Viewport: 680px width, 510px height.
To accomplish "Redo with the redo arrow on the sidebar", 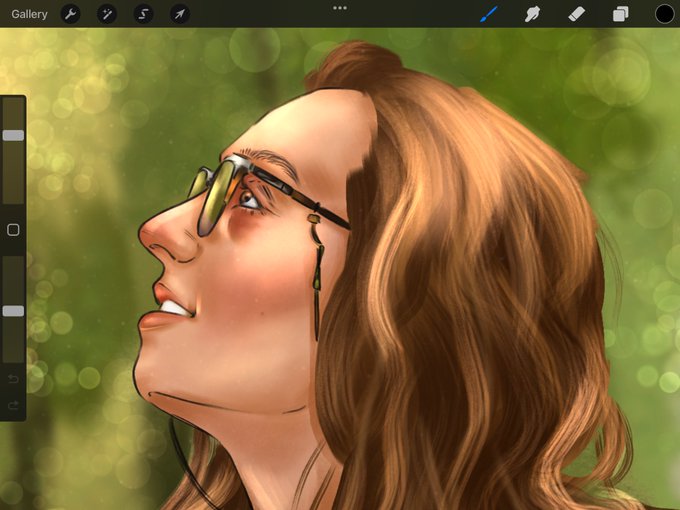I will point(13,405).
